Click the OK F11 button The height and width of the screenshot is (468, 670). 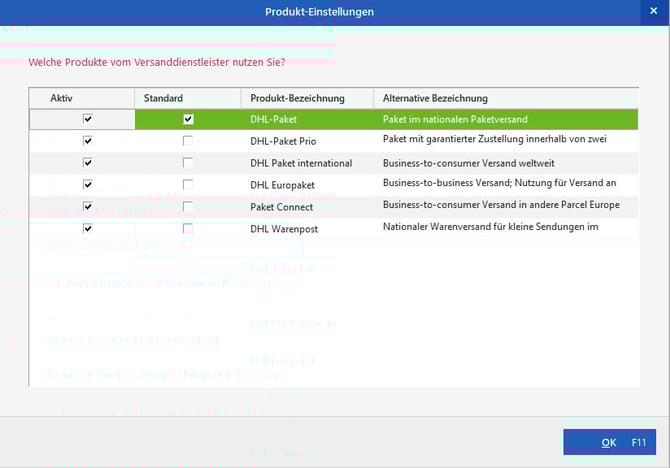(609, 441)
